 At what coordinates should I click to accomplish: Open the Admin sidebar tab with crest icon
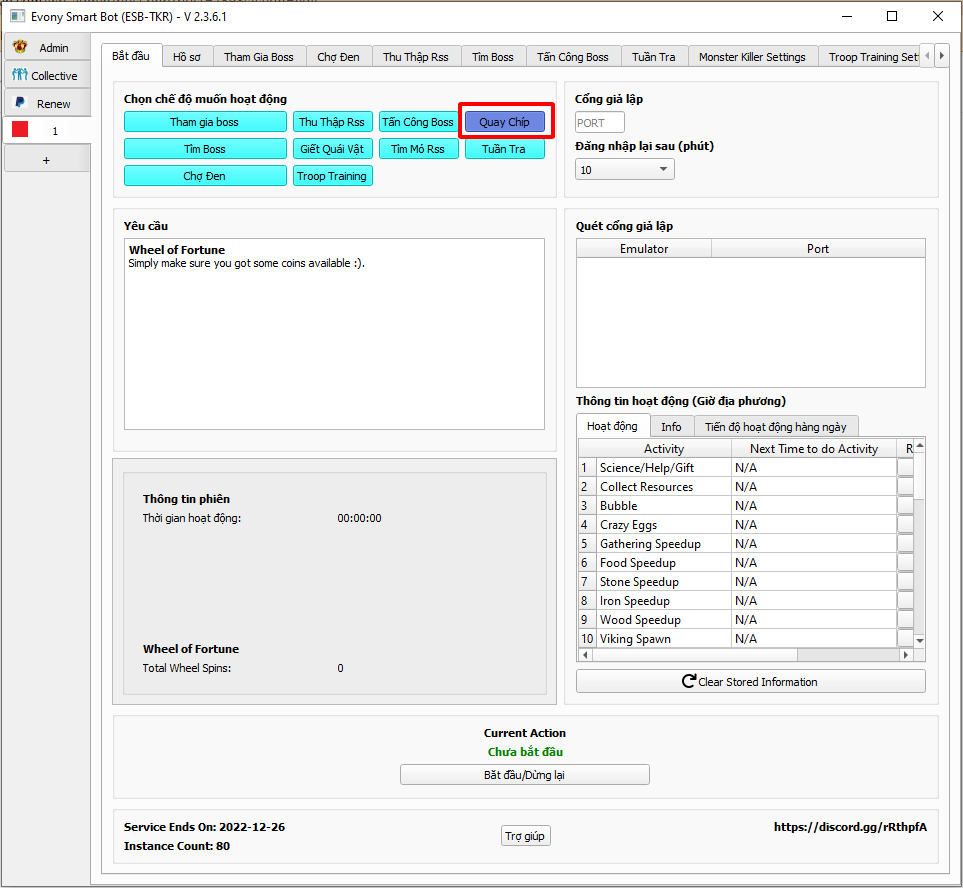coord(46,48)
